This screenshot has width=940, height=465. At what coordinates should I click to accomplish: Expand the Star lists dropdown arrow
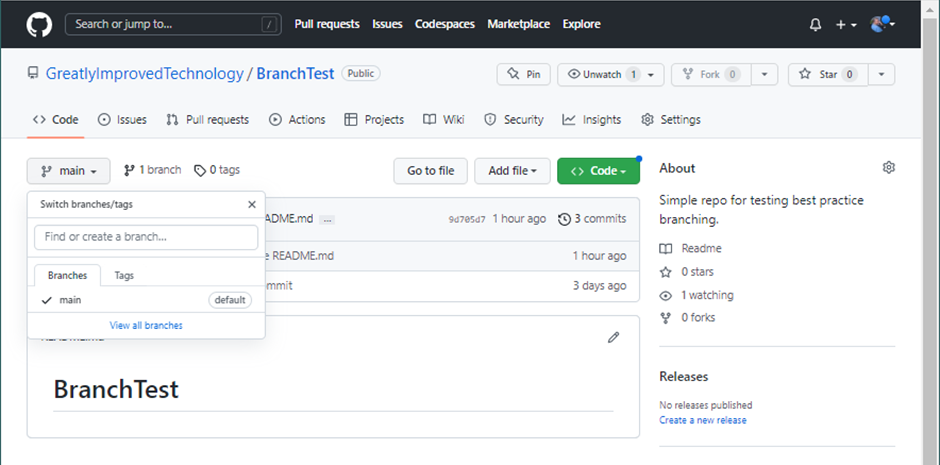point(881,74)
